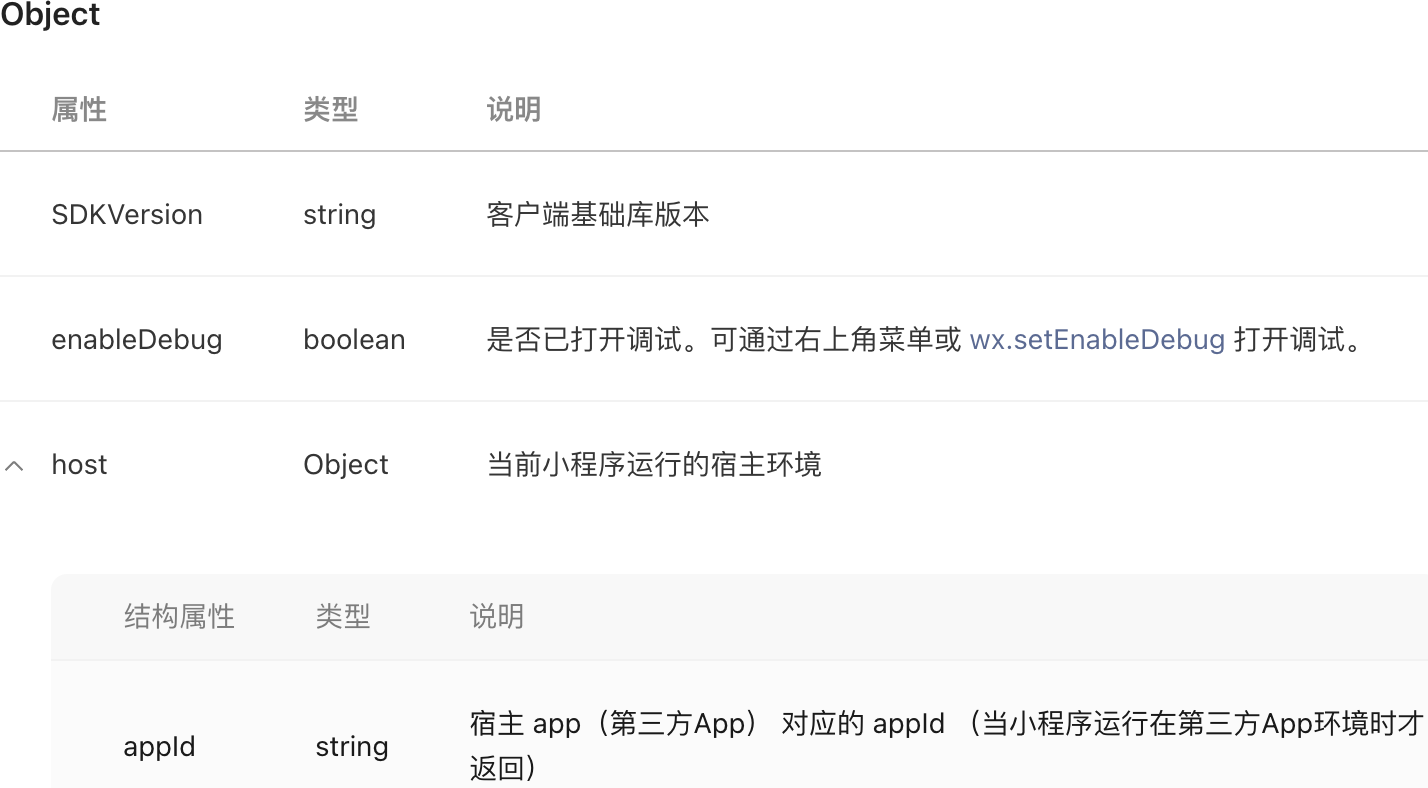Click the host property name
This screenshot has height=788, width=1428.
79,464
